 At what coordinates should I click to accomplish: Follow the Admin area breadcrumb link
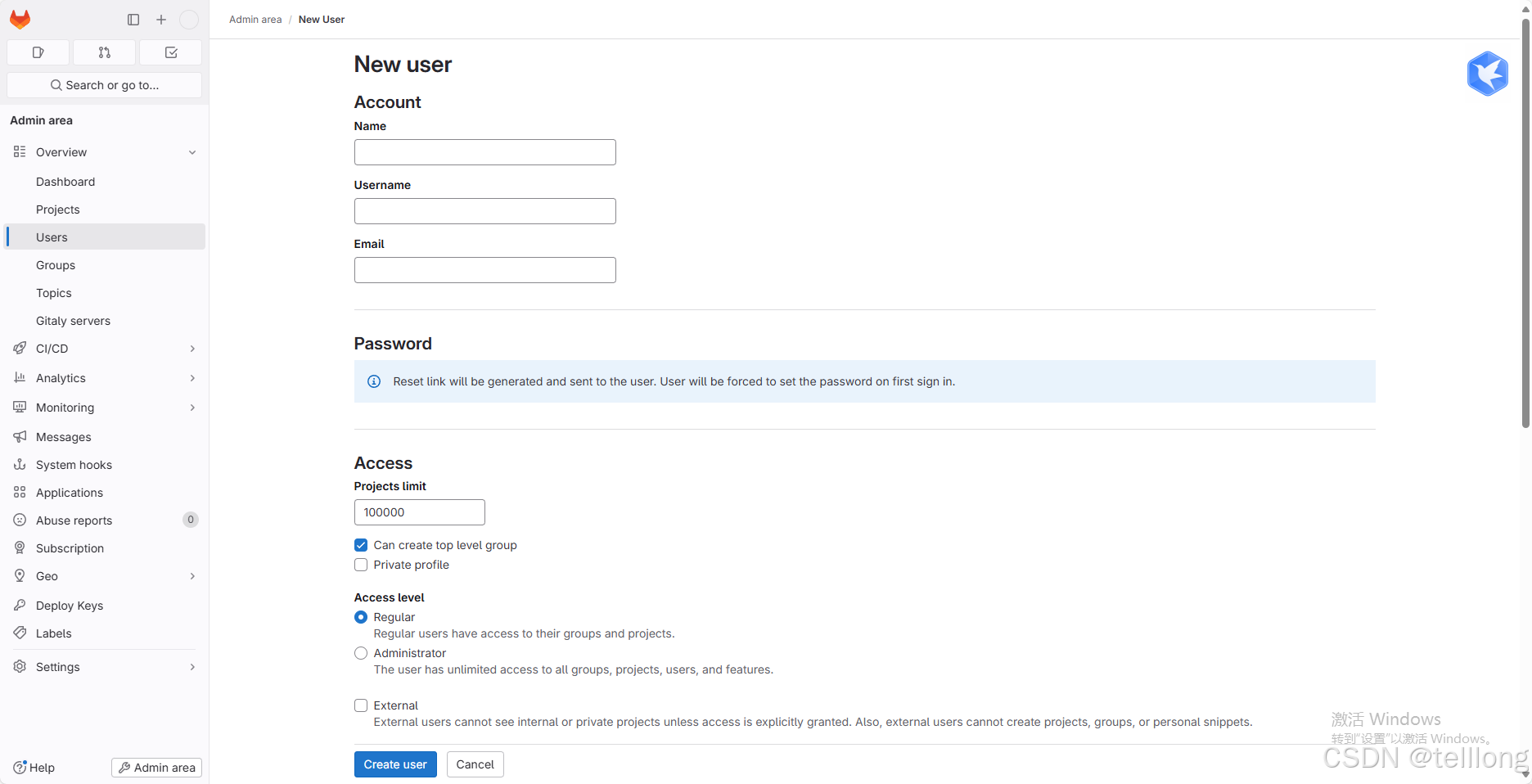255,20
